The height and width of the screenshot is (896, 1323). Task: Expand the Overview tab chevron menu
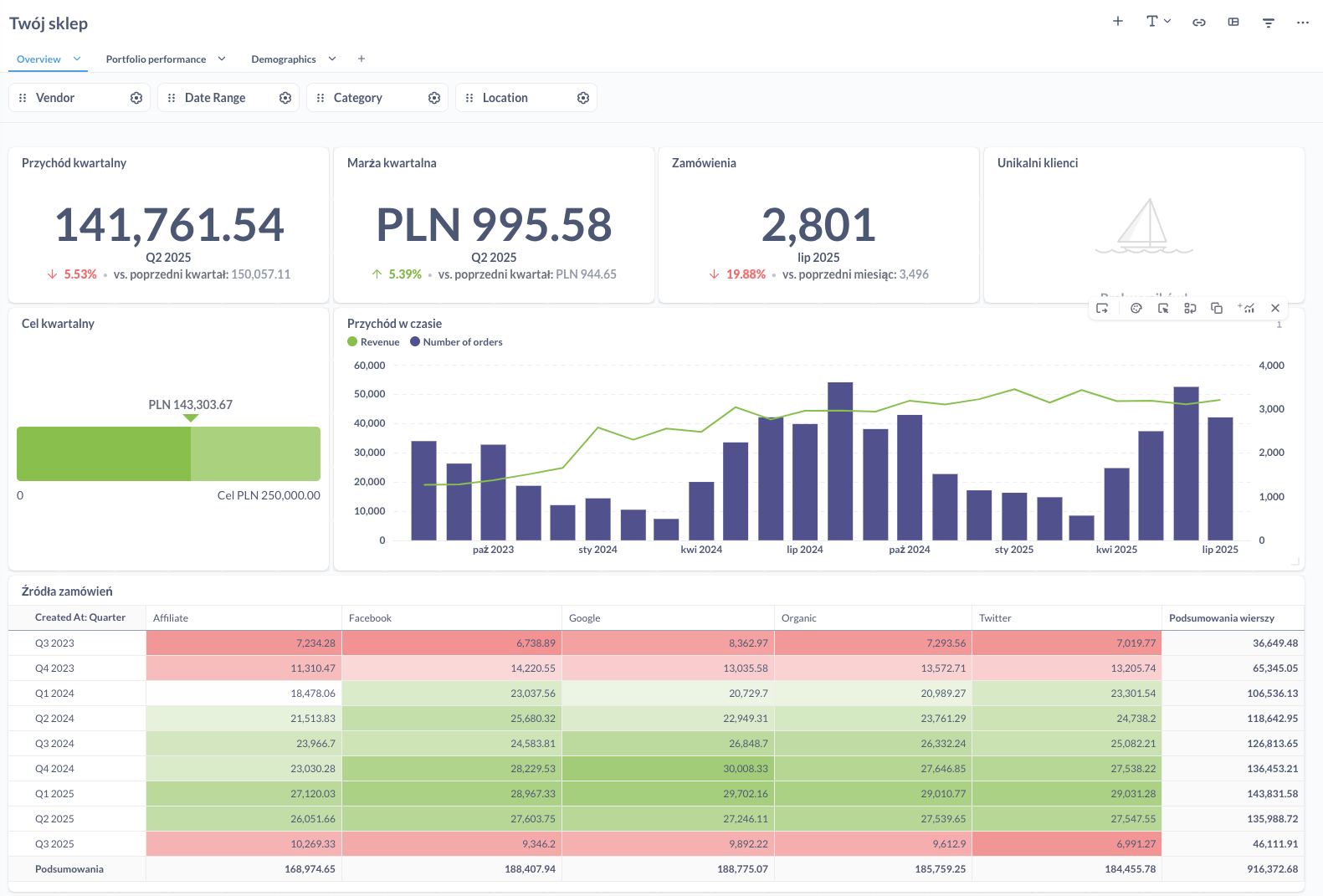pyautogui.click(x=77, y=59)
